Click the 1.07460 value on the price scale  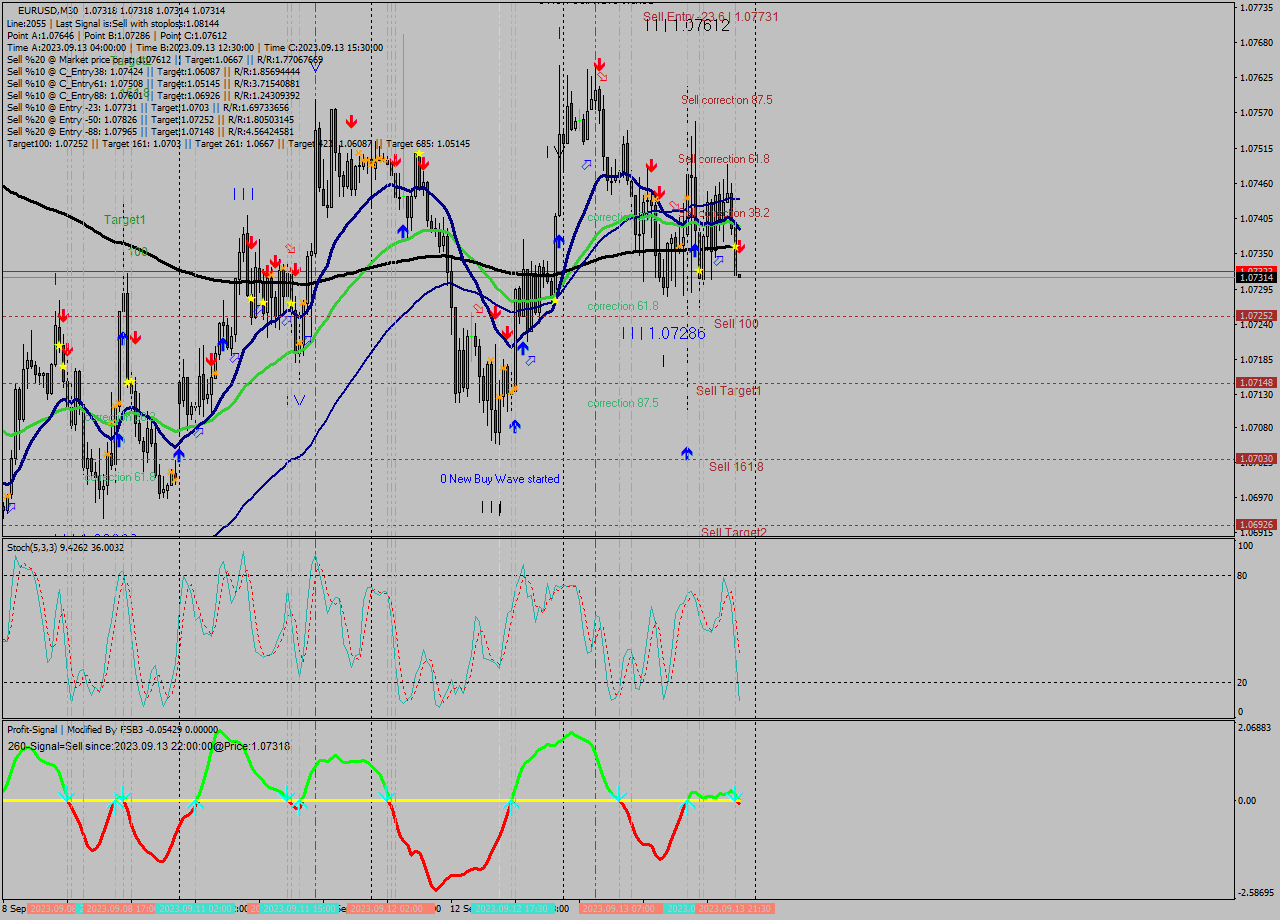coord(1255,184)
